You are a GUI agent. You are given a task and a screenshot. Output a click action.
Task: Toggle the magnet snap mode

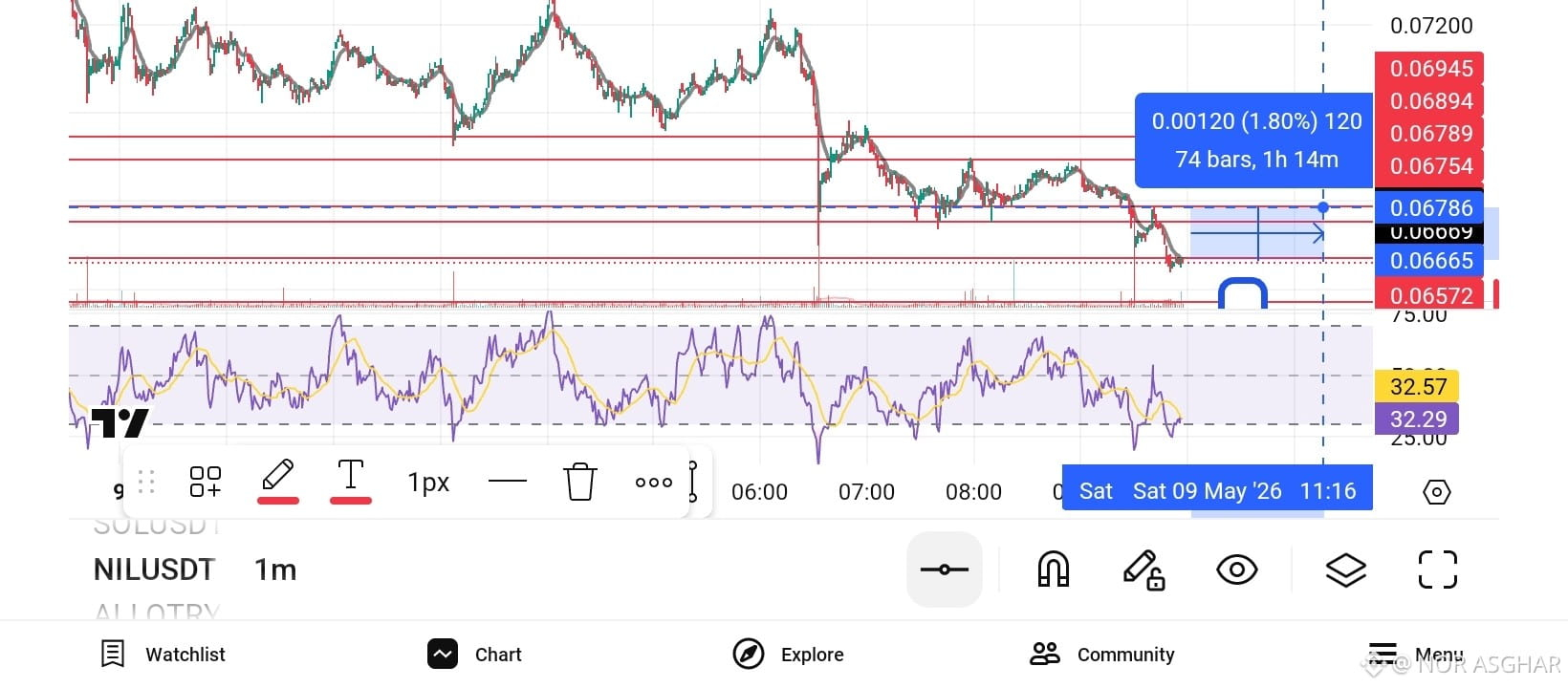1053,570
